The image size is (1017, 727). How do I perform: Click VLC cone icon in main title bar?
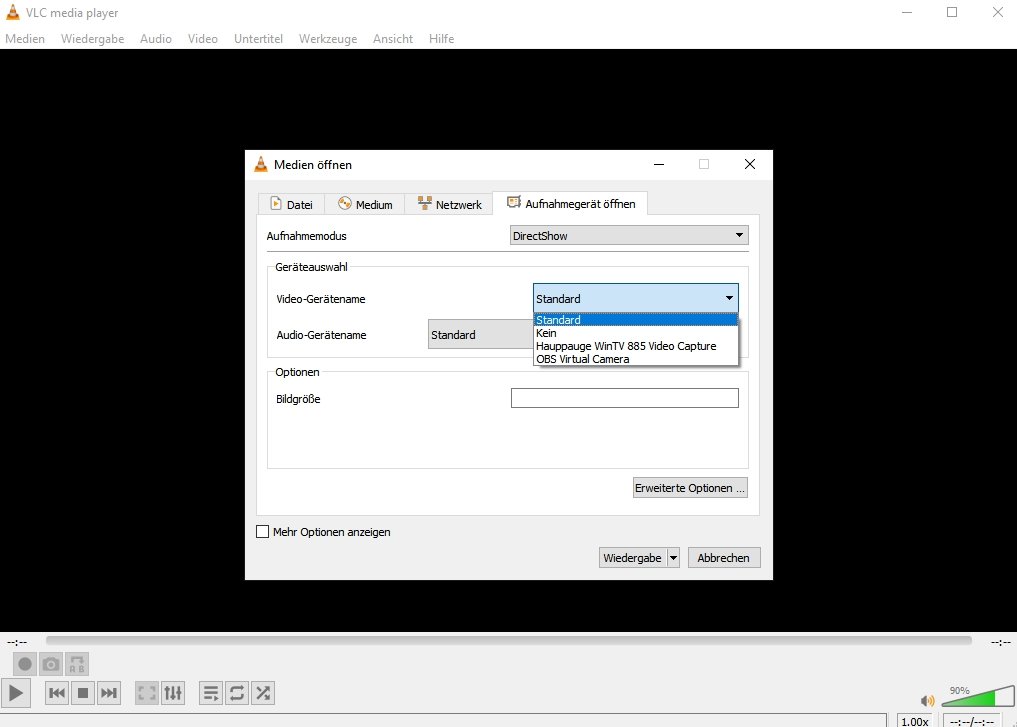click(x=12, y=12)
